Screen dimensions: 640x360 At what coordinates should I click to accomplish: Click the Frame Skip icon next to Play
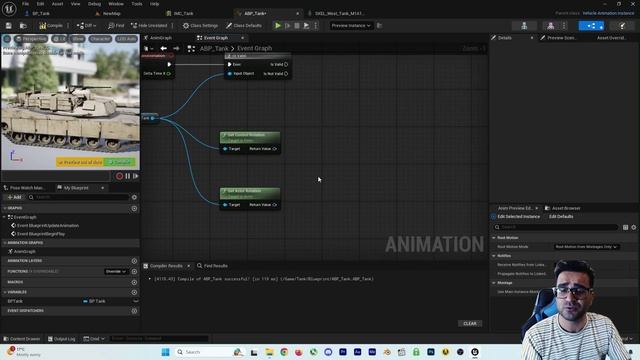click(x=287, y=26)
